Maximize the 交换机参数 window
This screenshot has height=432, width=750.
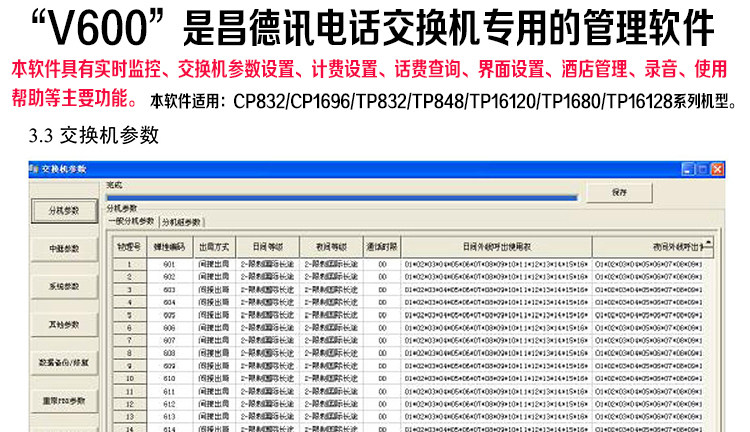click(x=702, y=169)
